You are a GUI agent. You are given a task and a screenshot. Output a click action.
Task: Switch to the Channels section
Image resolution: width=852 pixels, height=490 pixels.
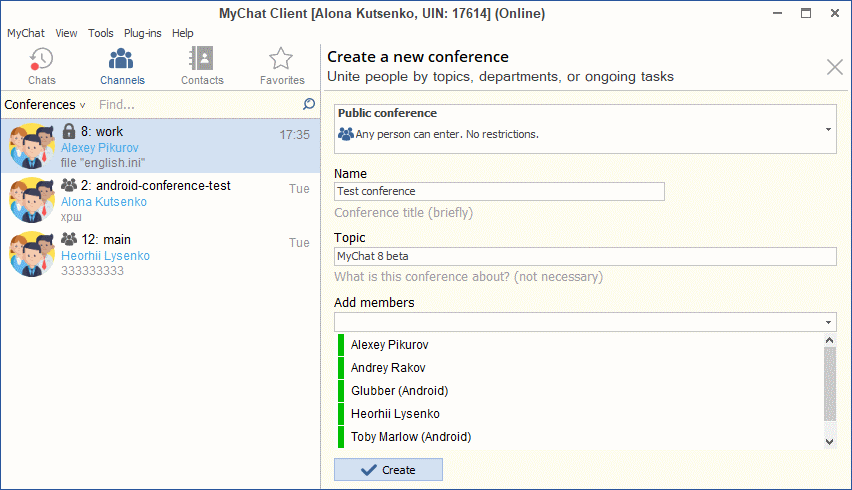pyautogui.click(x=122, y=66)
